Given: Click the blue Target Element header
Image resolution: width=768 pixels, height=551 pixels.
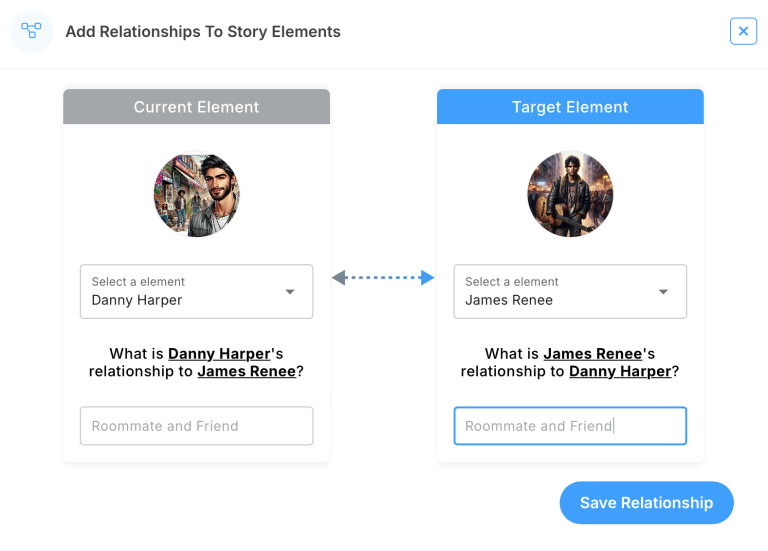Looking at the screenshot, I should click(570, 107).
